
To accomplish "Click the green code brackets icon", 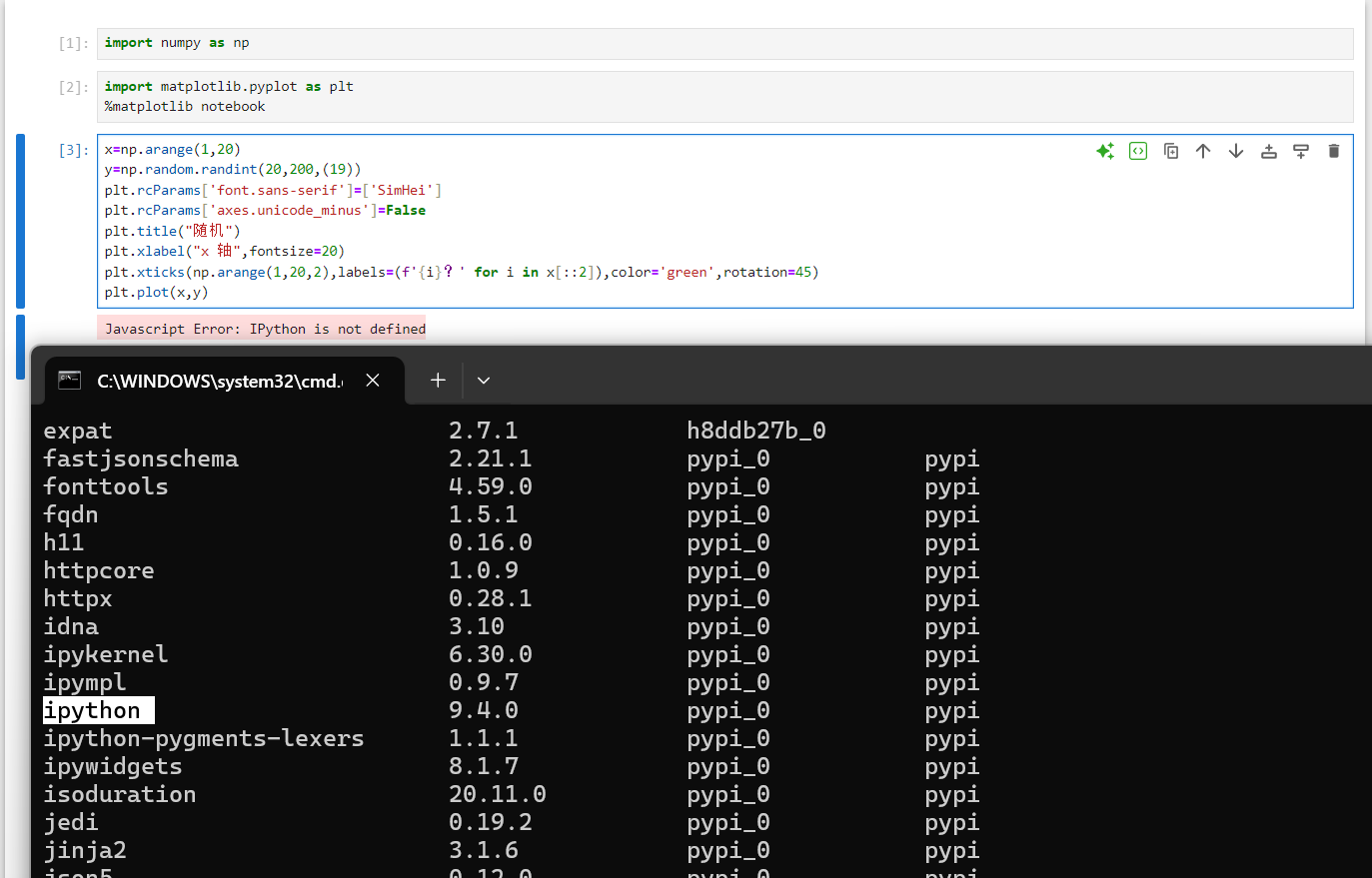I will tap(1138, 151).
